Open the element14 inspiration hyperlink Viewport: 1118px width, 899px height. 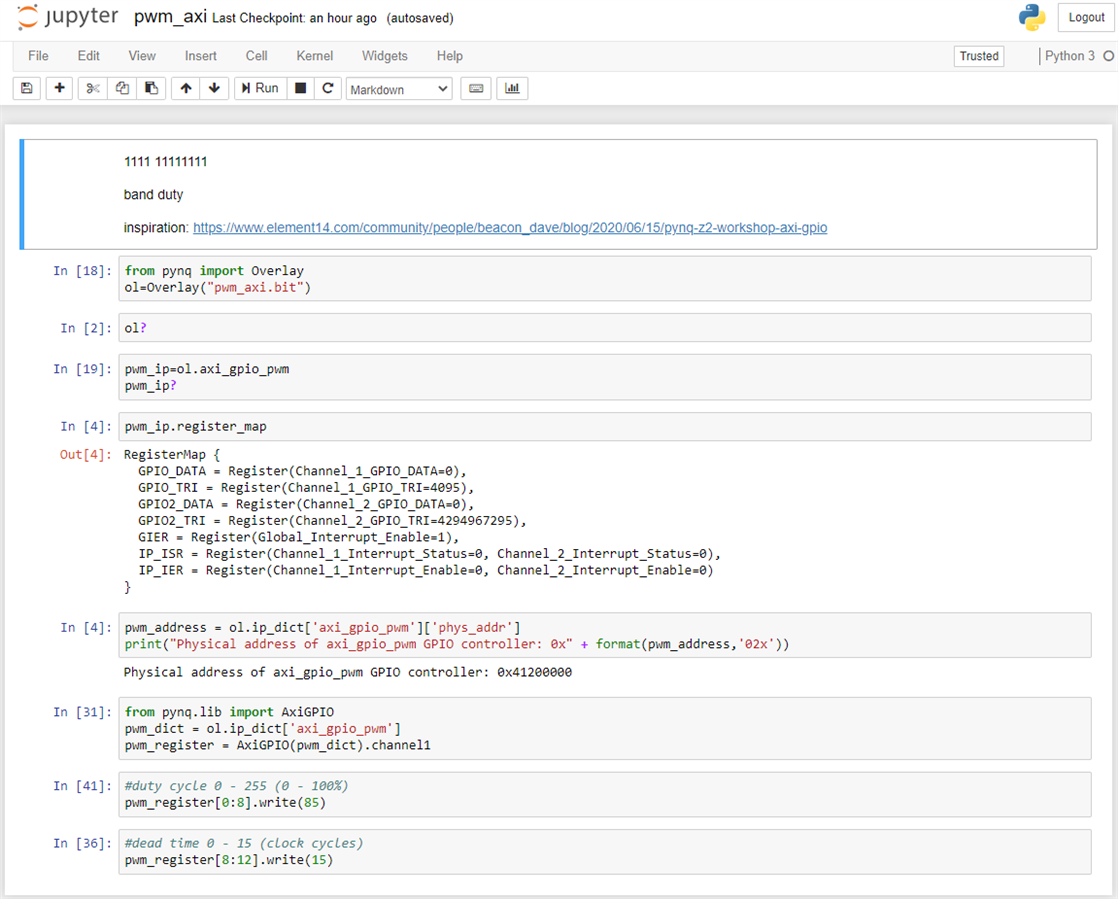click(510, 228)
